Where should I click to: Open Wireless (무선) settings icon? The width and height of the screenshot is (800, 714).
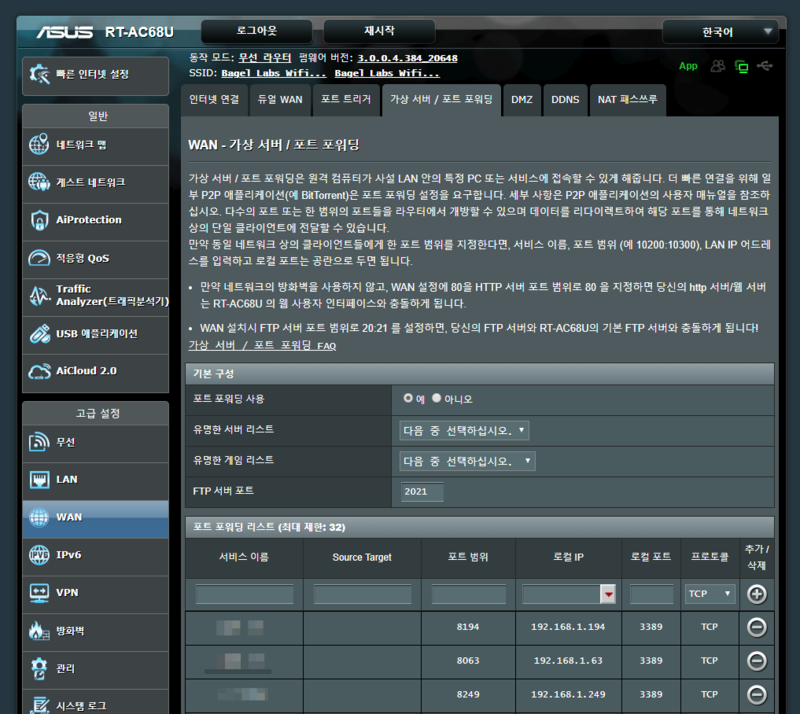click(x=39, y=442)
